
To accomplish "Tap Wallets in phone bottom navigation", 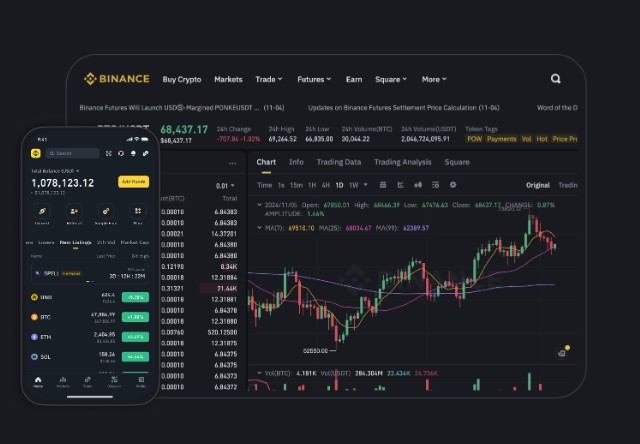I will pos(141,382).
